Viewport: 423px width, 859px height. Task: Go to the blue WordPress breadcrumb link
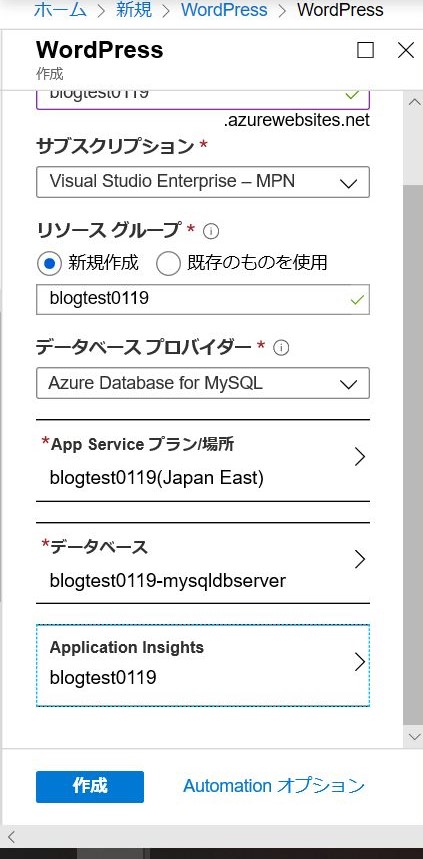pyautogui.click(x=224, y=10)
